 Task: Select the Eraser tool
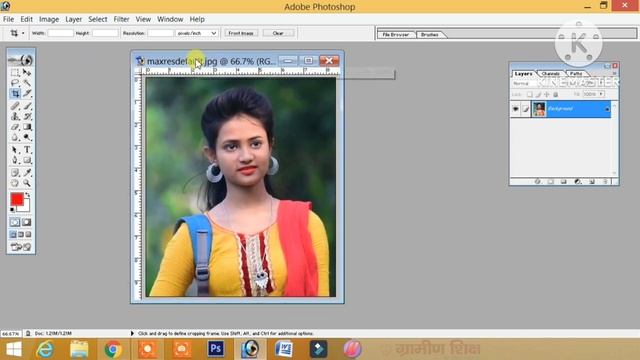pyautogui.click(x=15, y=127)
